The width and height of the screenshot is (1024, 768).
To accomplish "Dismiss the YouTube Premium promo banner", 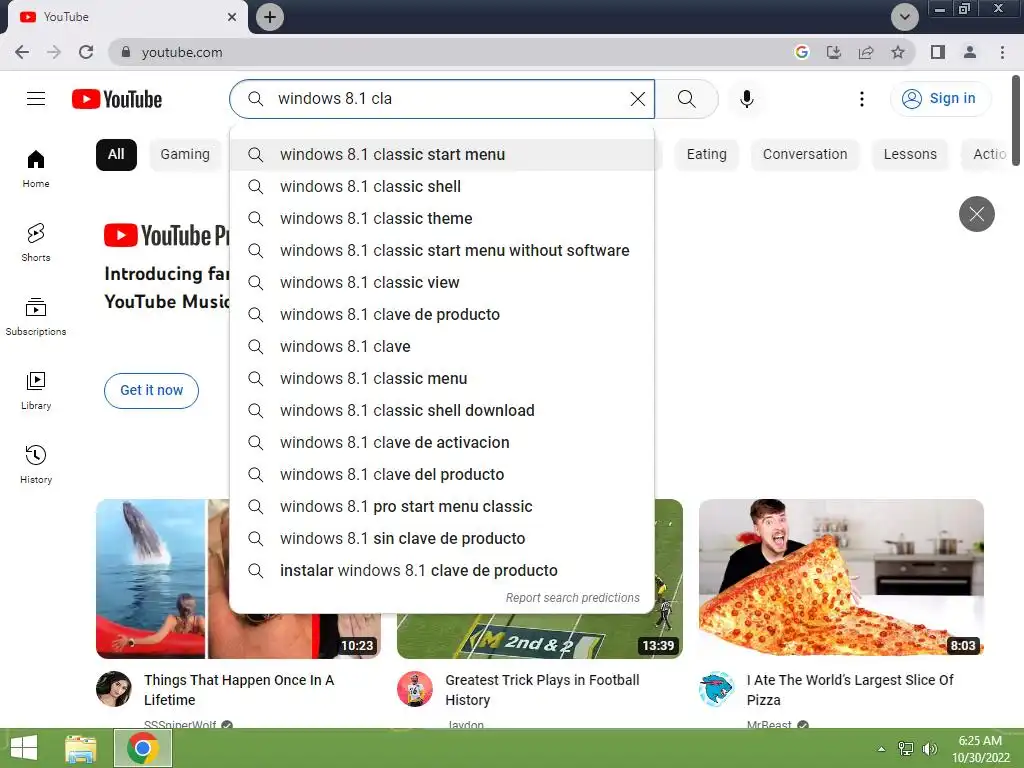I will 976,214.
